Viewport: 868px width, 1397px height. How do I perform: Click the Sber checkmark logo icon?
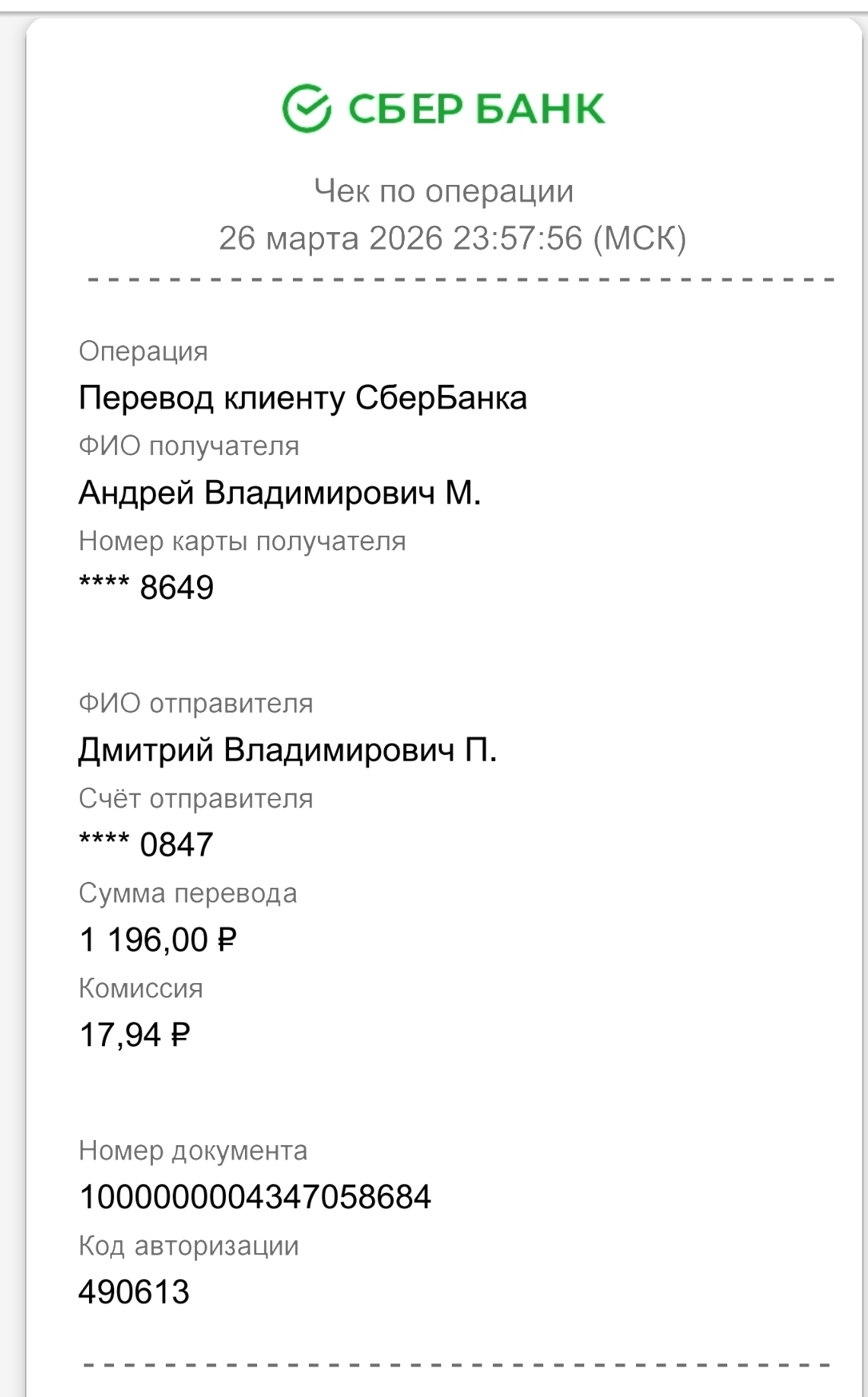pos(307,109)
